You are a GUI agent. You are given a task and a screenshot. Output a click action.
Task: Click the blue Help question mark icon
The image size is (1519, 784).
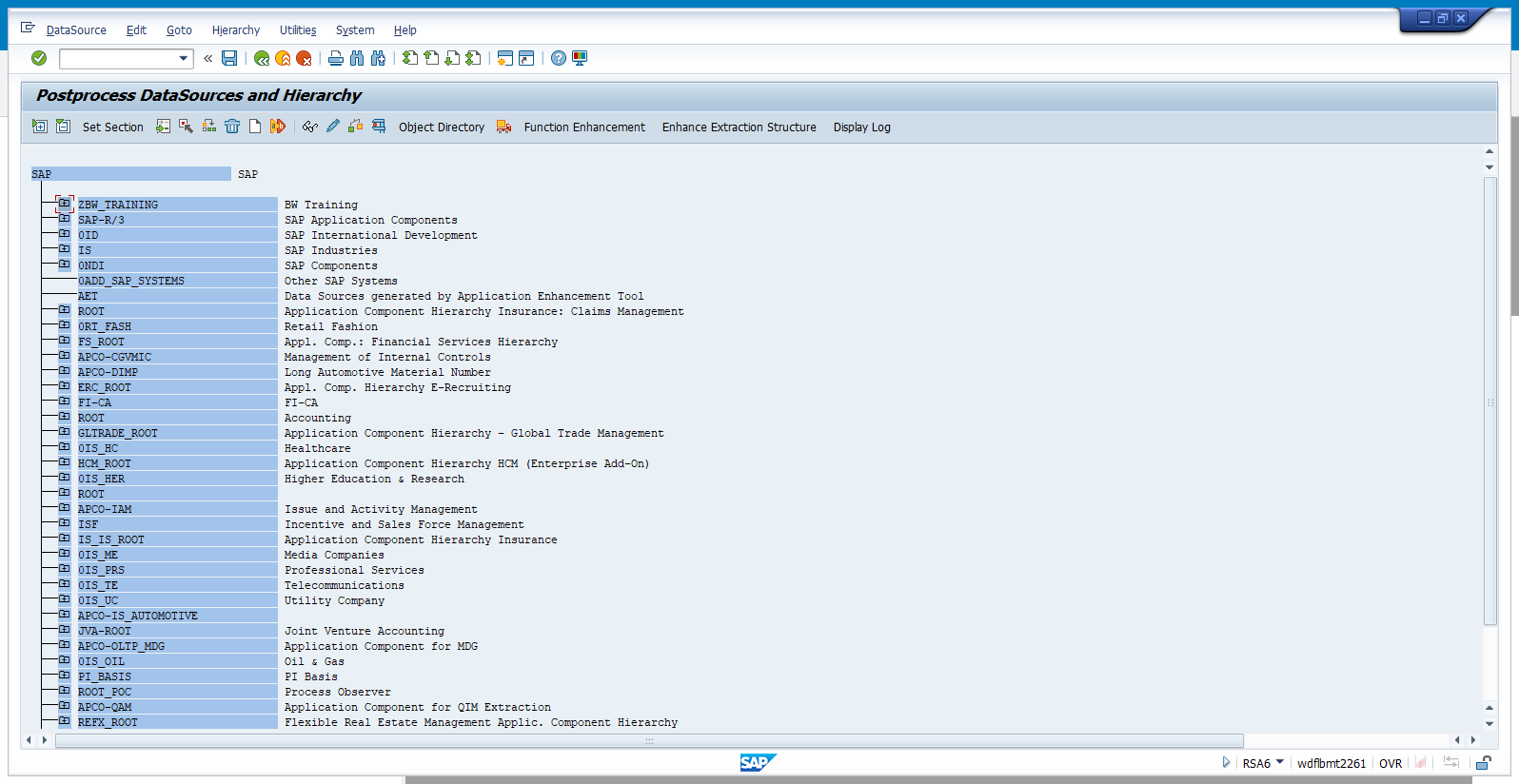[x=559, y=58]
